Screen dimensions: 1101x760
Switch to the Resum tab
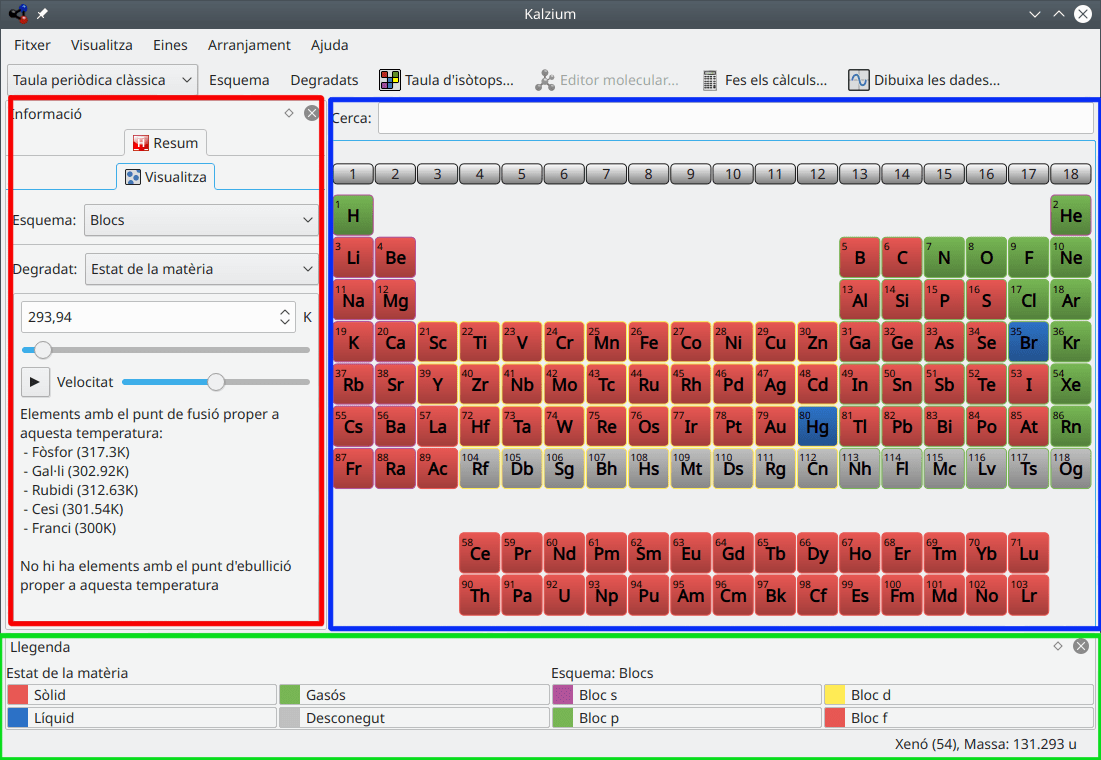click(166, 143)
